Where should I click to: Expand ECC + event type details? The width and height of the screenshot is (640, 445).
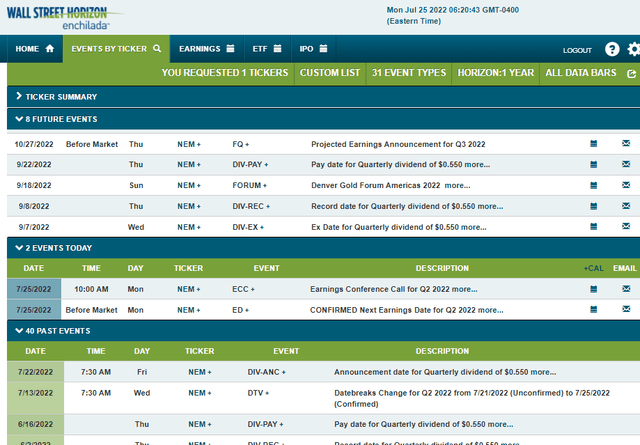(x=243, y=289)
